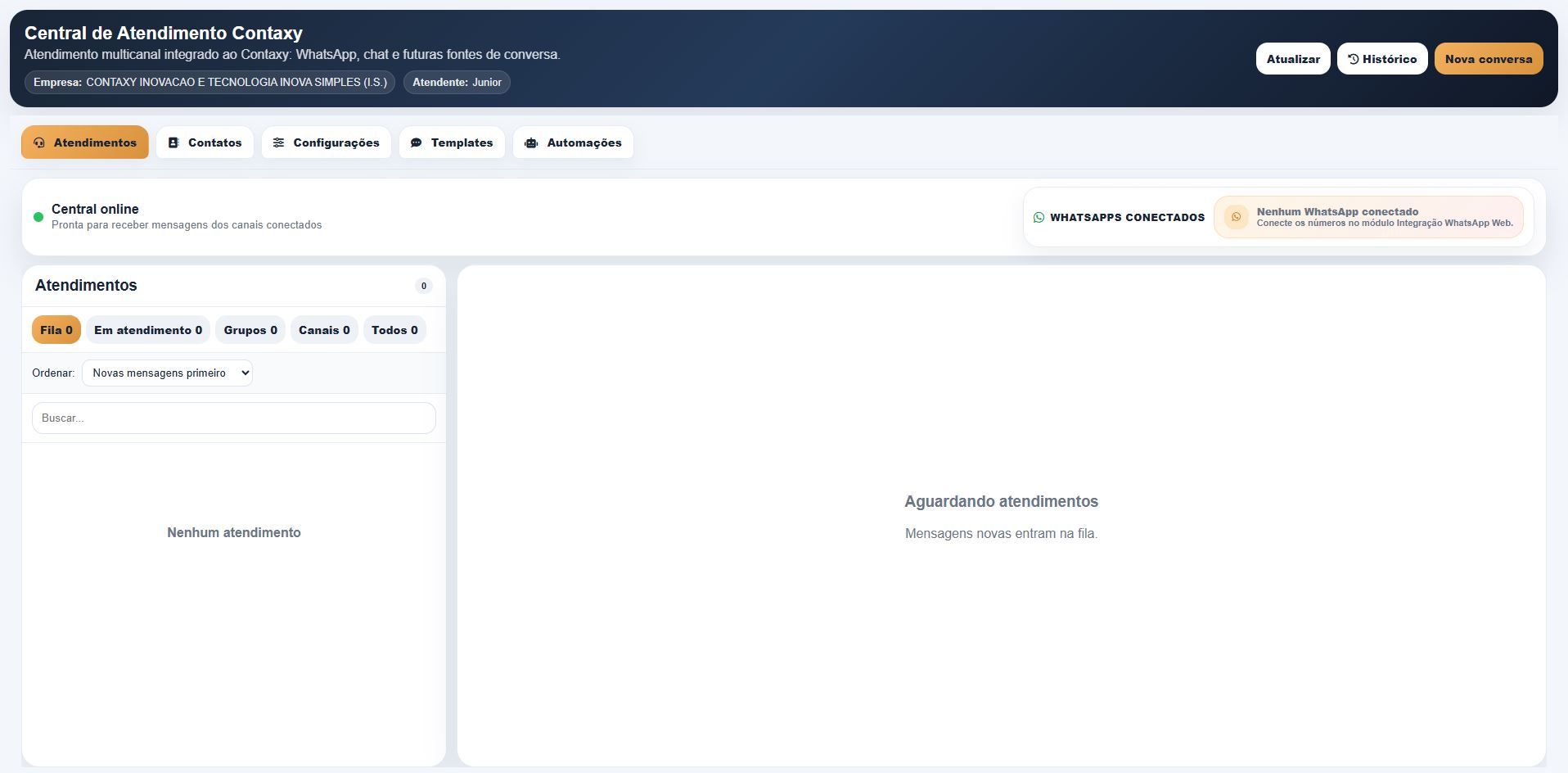Click the Ordenar label
The height and width of the screenshot is (773, 1568).
pos(53,373)
